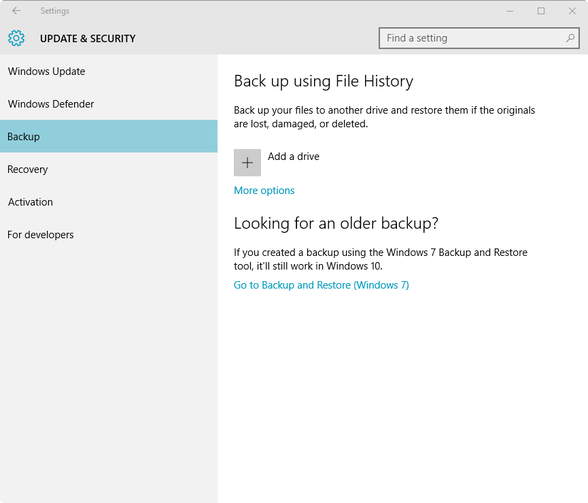Viewport: 588px width, 503px height.
Task: Click the Update & Security gear icon
Action: click(16, 38)
